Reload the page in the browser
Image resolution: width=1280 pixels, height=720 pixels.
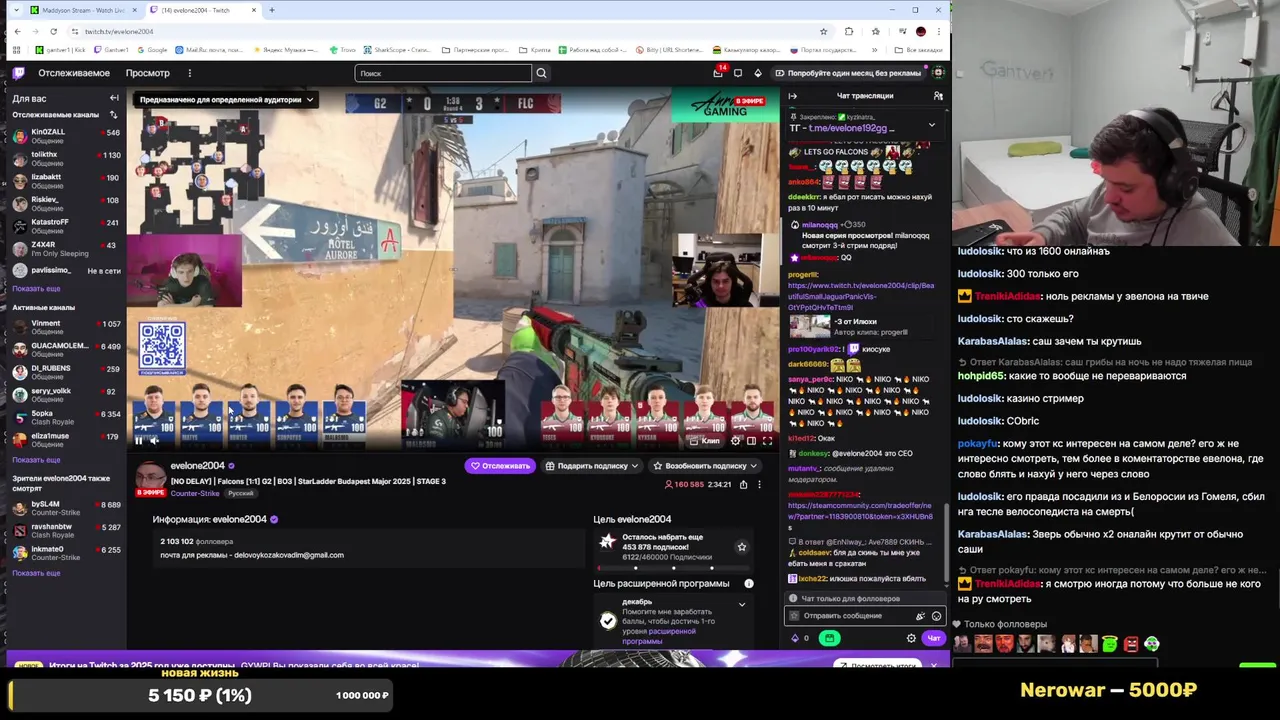pyautogui.click(x=52, y=31)
